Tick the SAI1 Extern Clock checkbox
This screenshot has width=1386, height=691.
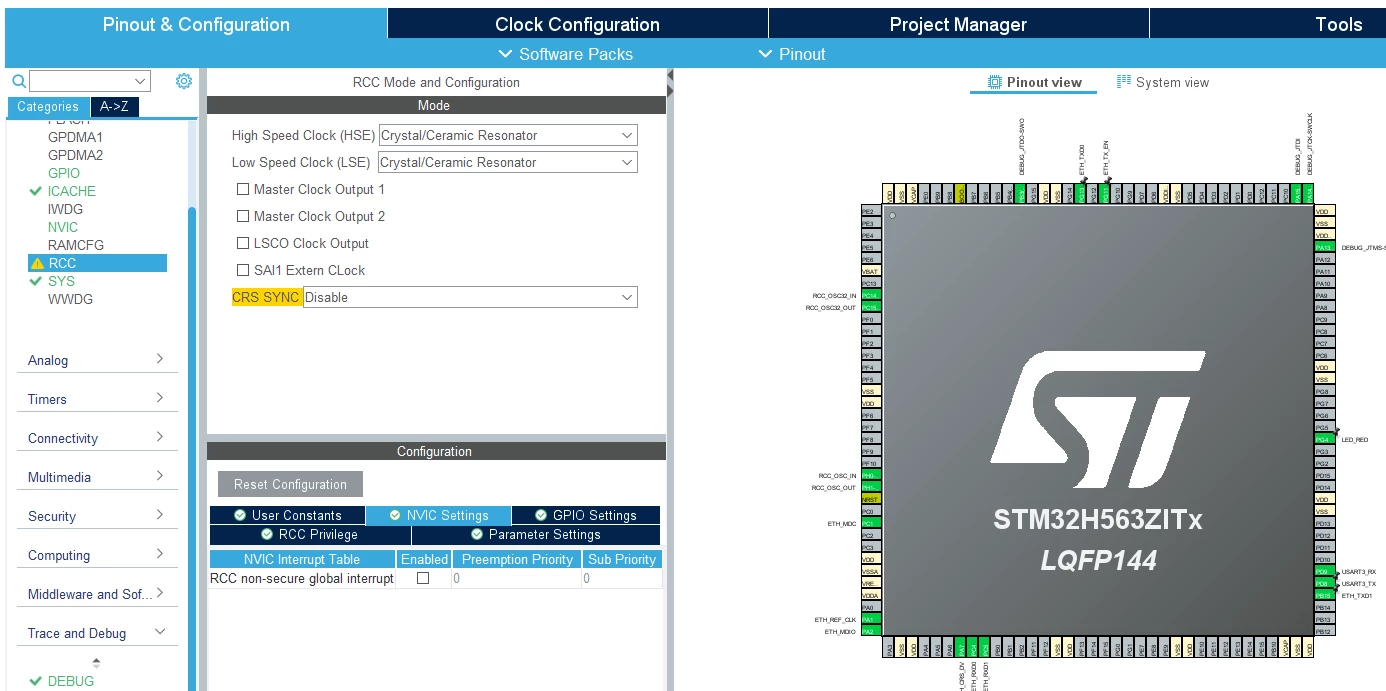(243, 270)
